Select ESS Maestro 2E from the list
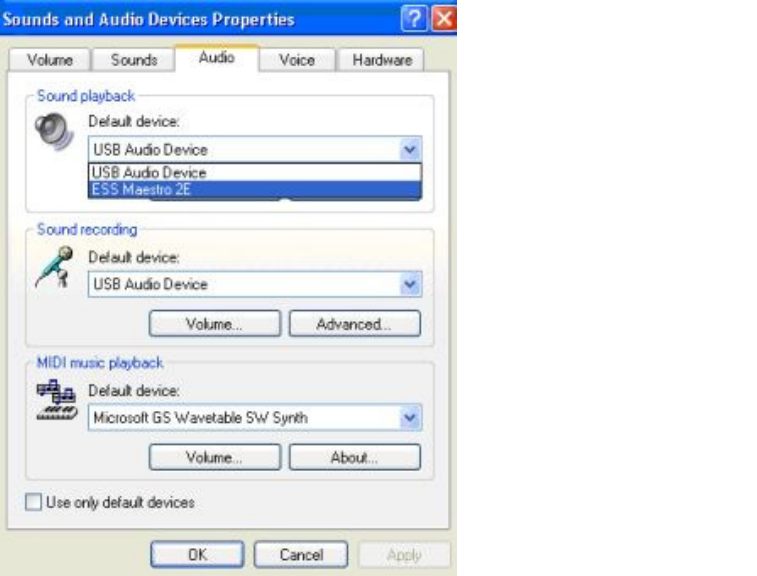The height and width of the screenshot is (576, 757). point(255,189)
